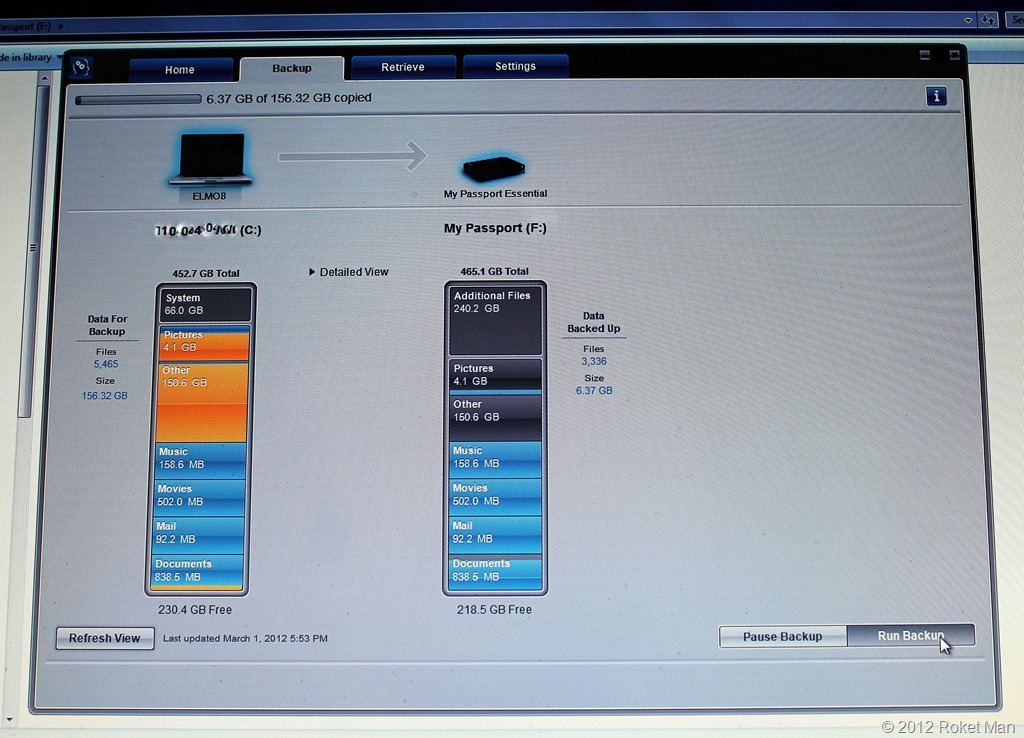Viewport: 1024px width, 738px height.
Task: Select the My Passport Documents 838.5 MB segment
Action: (495, 571)
